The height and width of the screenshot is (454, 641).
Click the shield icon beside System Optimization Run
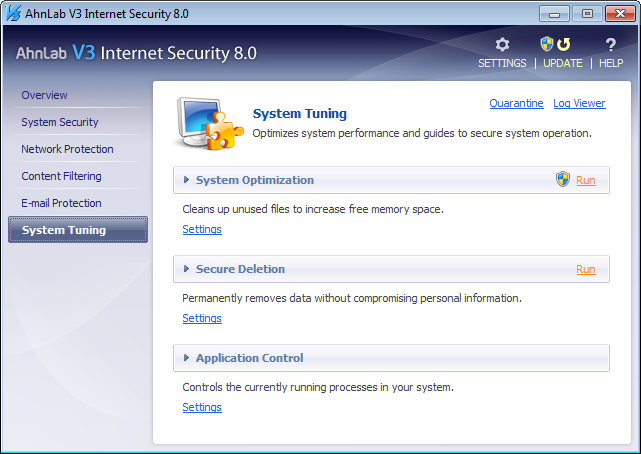[x=563, y=179]
